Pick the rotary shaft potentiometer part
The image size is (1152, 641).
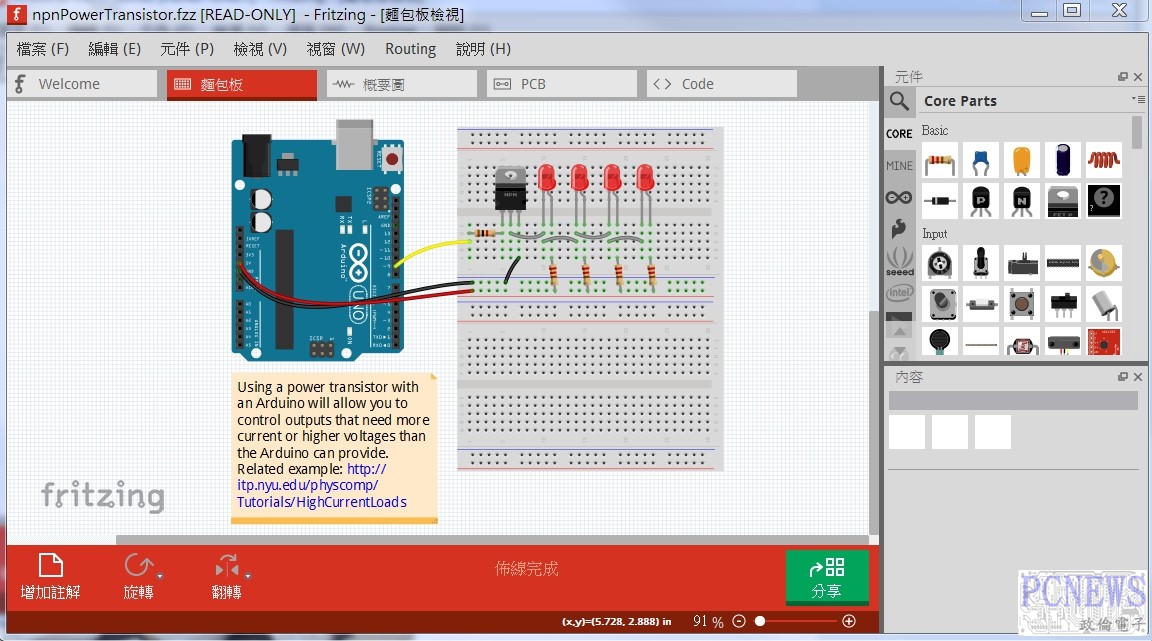[981, 263]
